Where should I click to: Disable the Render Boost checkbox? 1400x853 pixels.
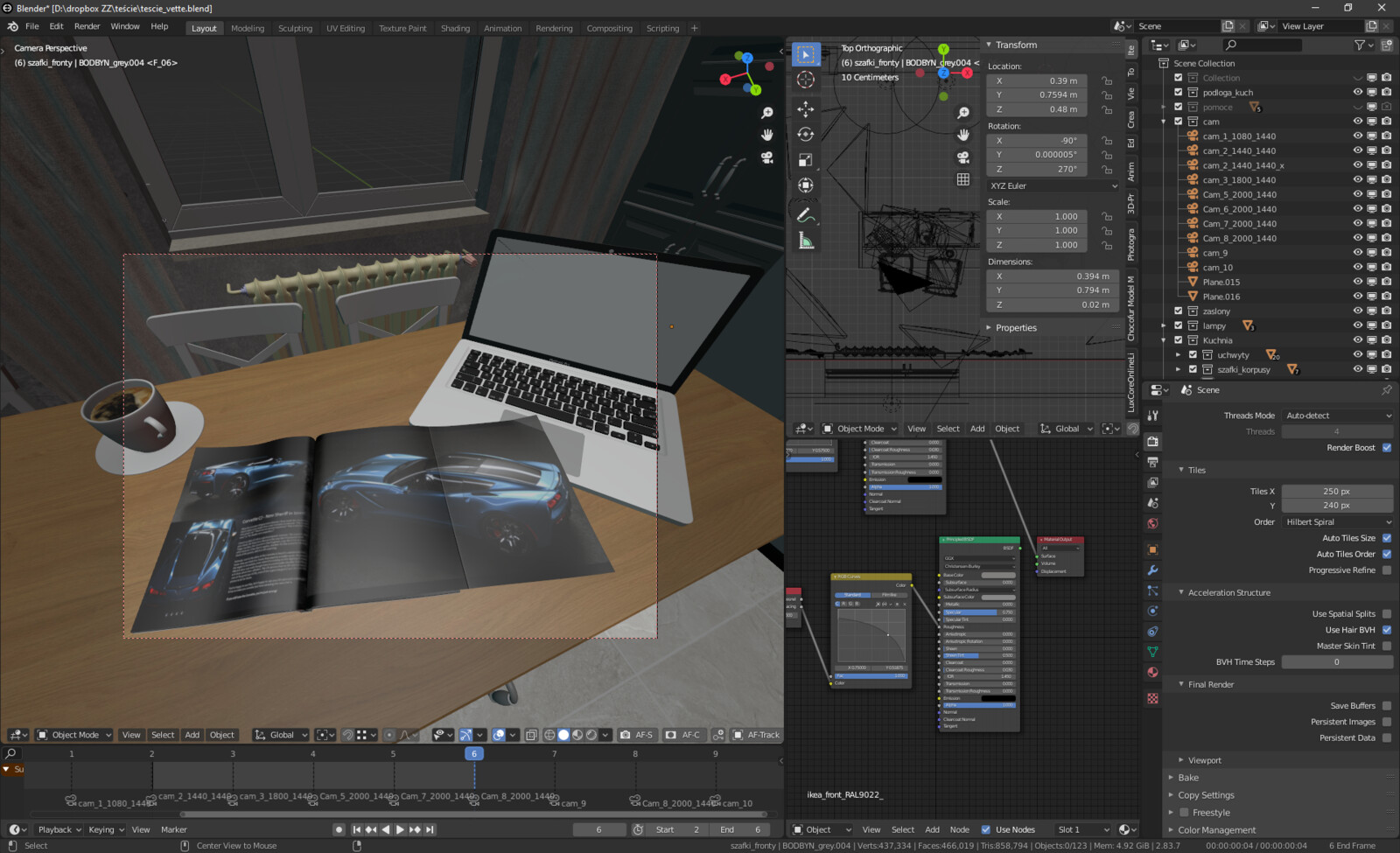tap(1387, 448)
